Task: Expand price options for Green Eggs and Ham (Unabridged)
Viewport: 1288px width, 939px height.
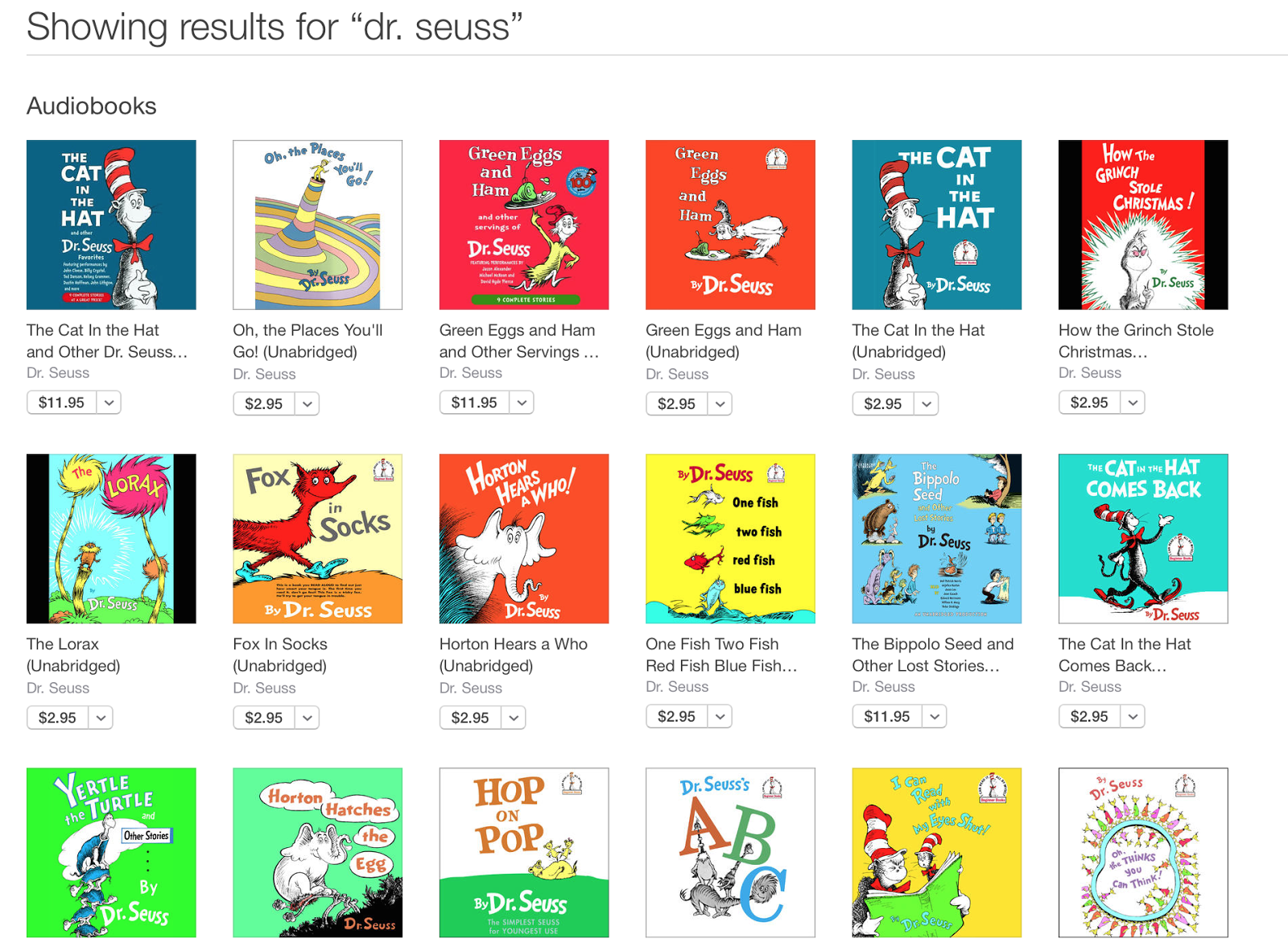Action: click(x=720, y=403)
